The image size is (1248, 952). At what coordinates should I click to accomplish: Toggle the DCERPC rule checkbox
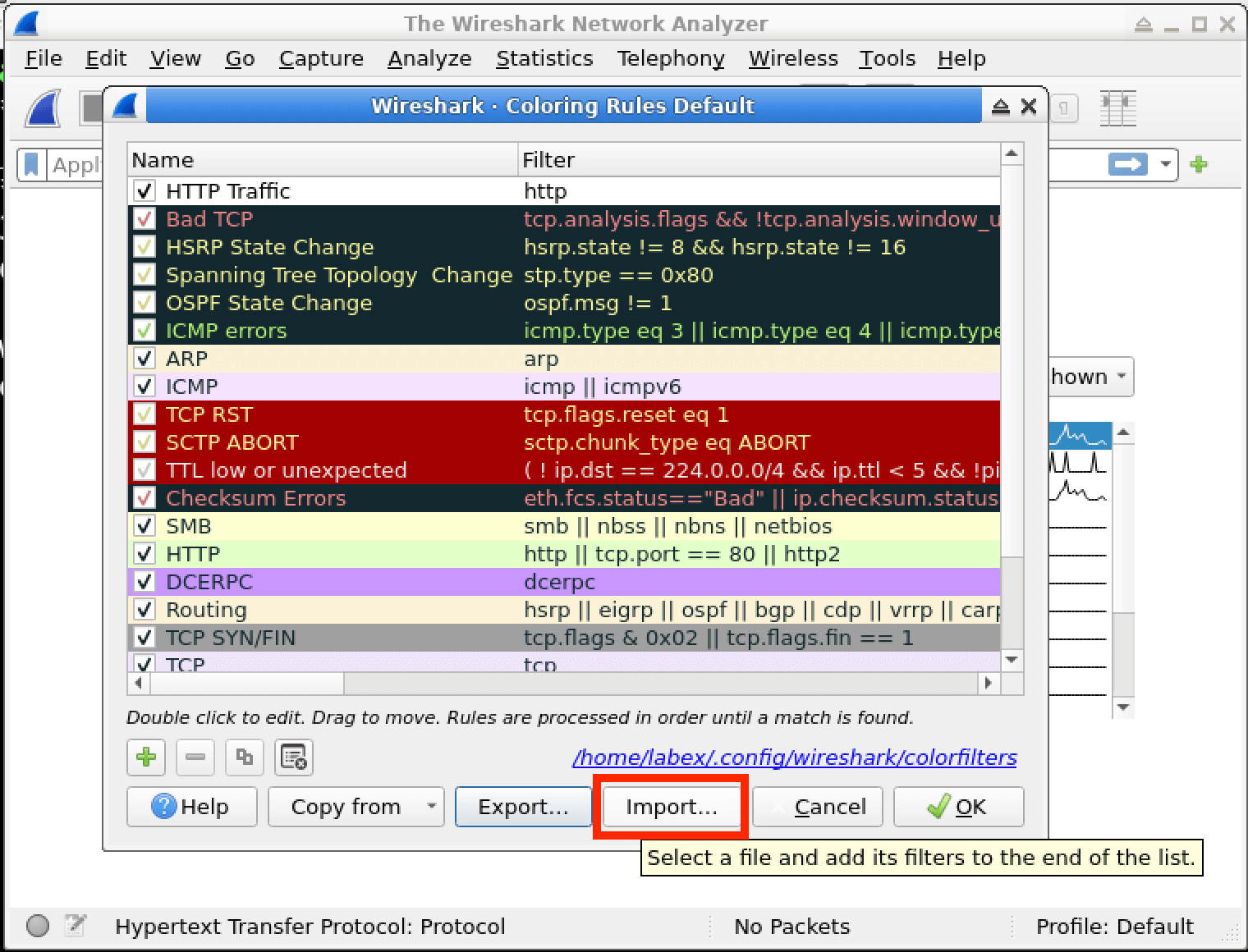coord(145,582)
